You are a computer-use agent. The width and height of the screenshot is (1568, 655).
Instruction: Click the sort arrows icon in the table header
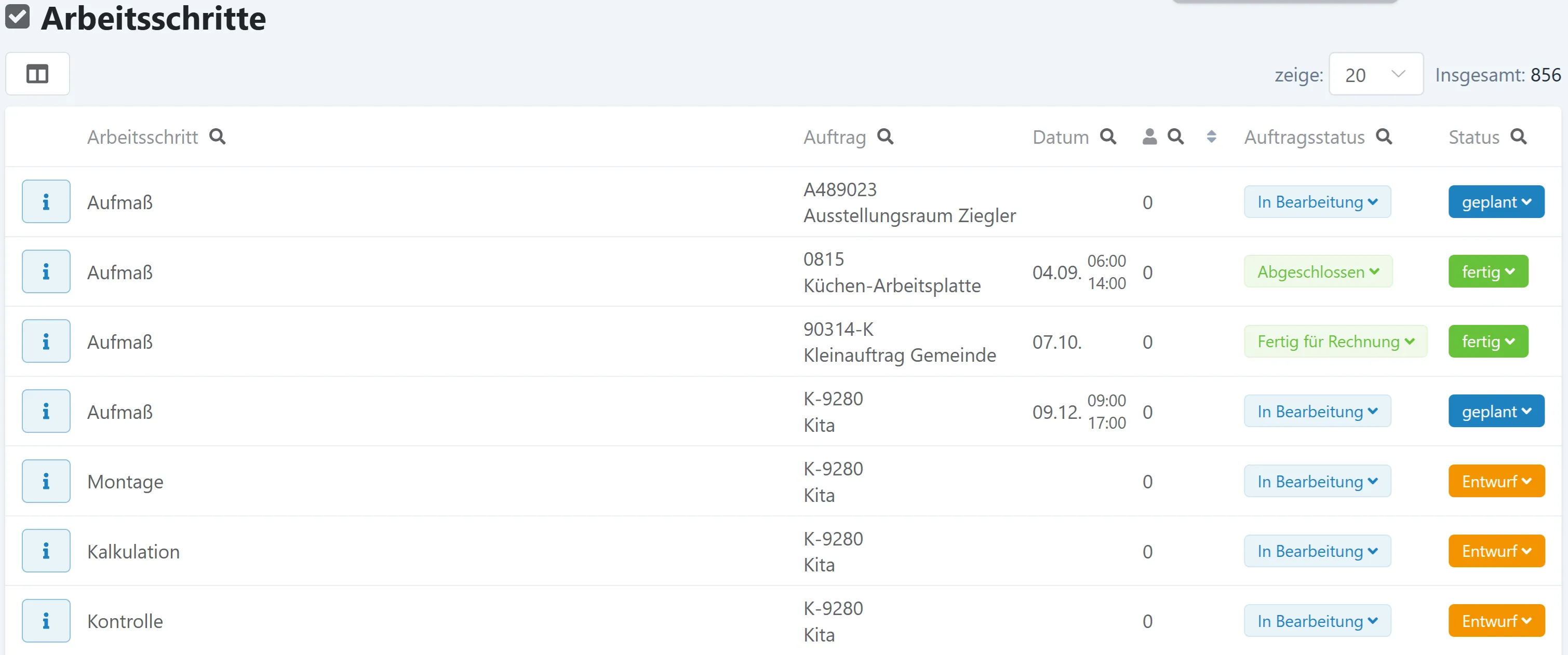click(x=1211, y=138)
